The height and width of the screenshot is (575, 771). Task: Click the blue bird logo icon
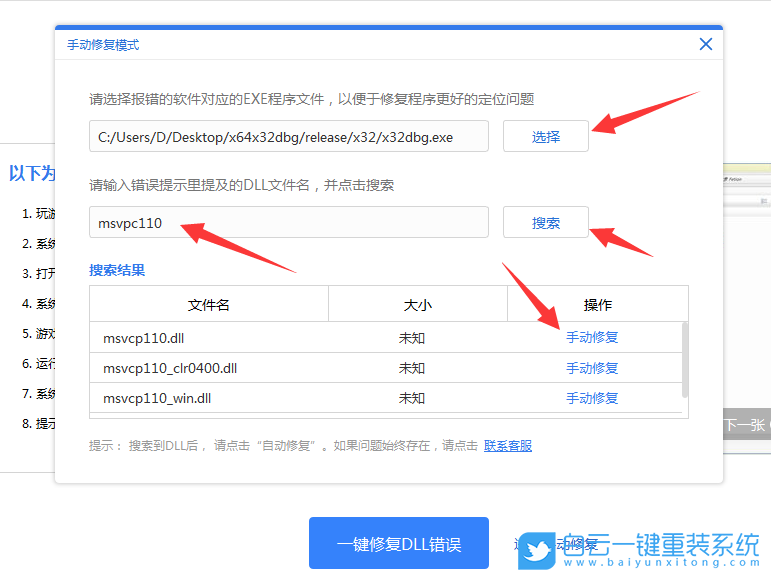pyautogui.click(x=538, y=549)
